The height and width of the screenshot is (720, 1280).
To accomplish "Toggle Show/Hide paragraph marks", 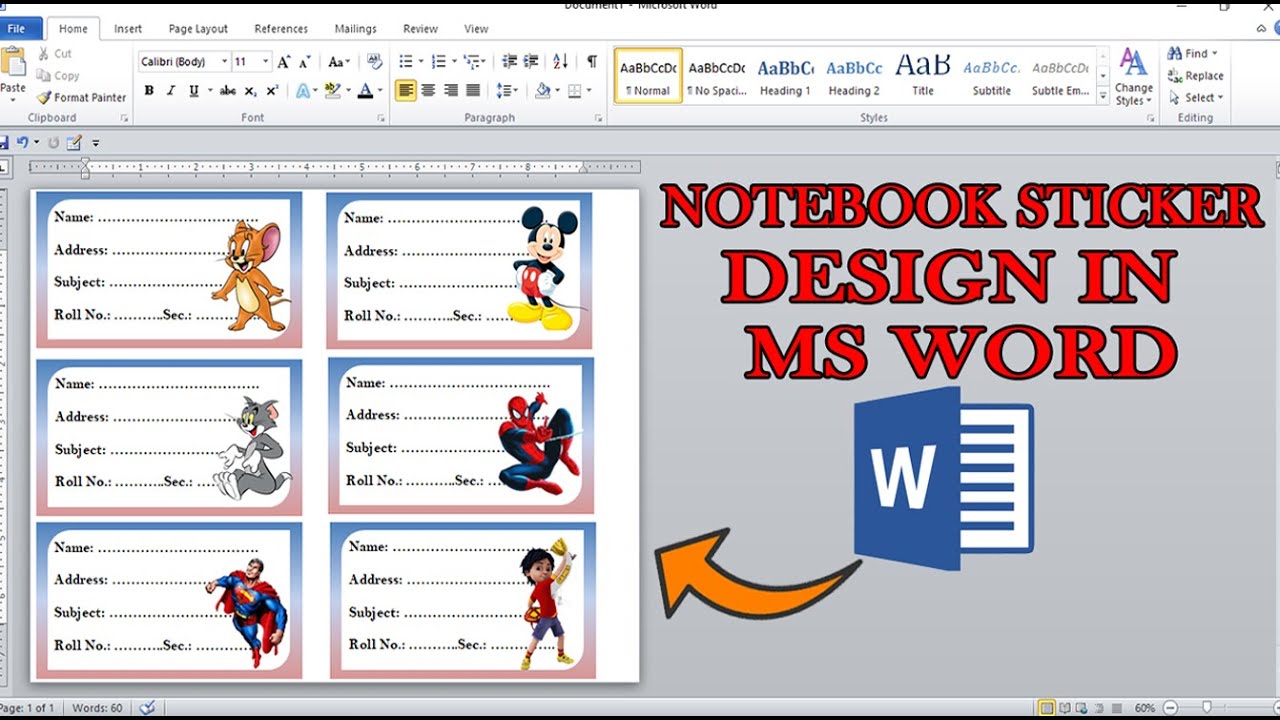I will tap(592, 62).
